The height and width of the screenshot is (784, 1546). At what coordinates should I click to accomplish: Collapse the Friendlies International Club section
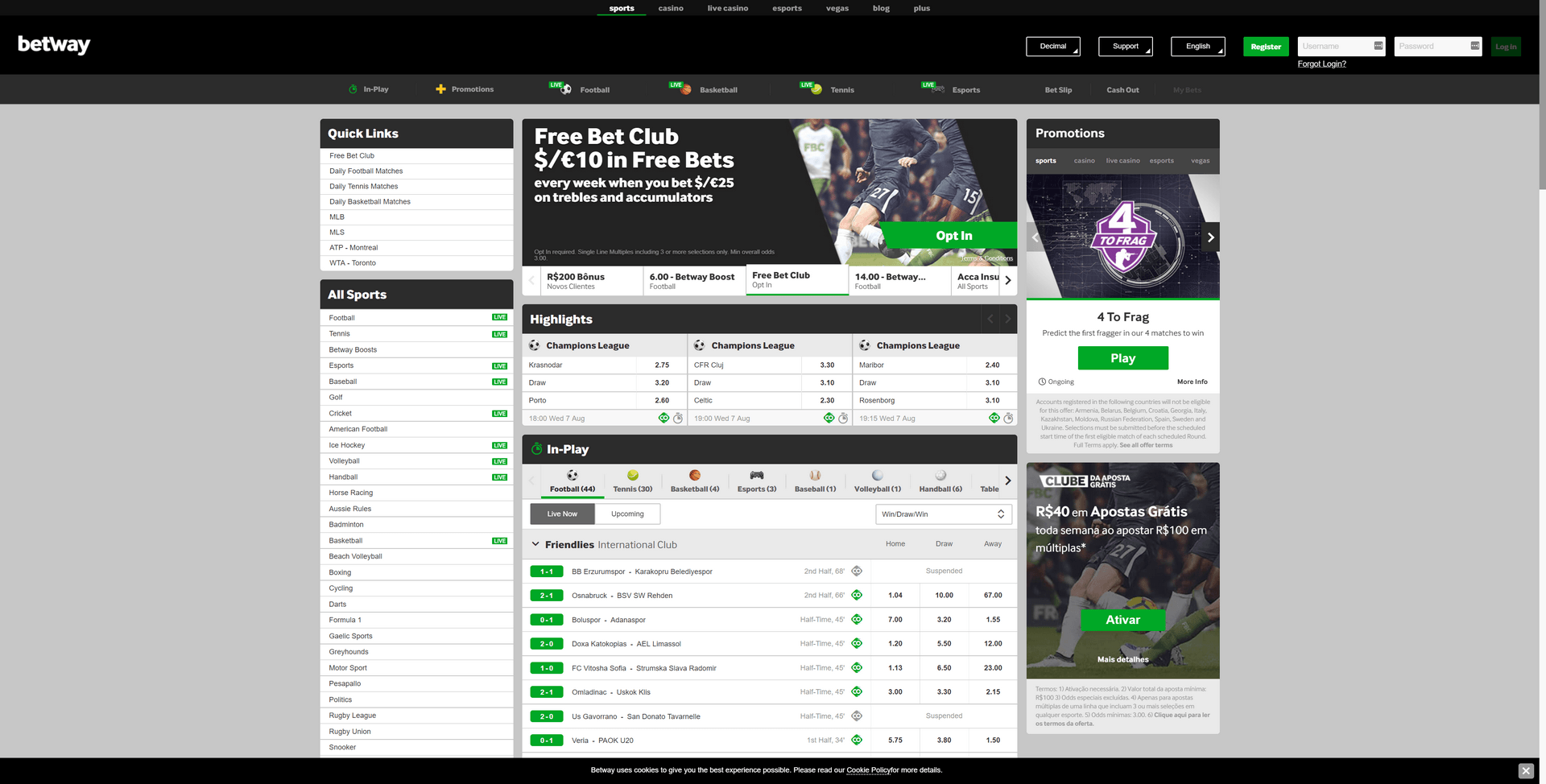tap(535, 545)
